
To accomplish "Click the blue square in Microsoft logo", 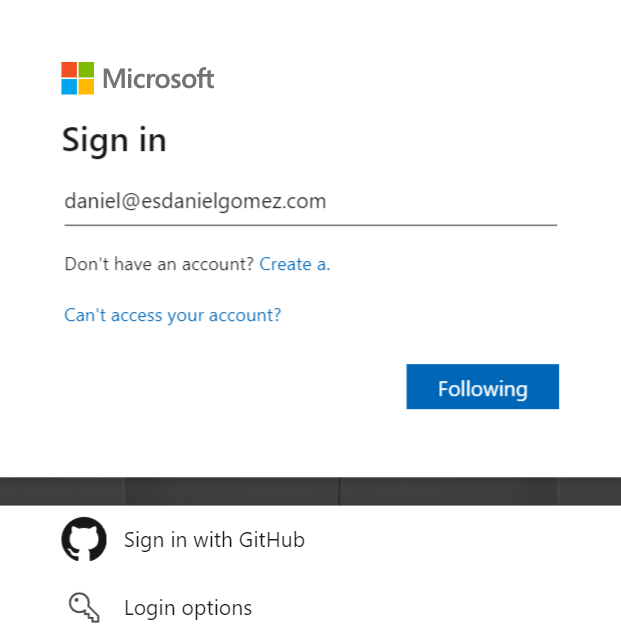I will pos(69,87).
